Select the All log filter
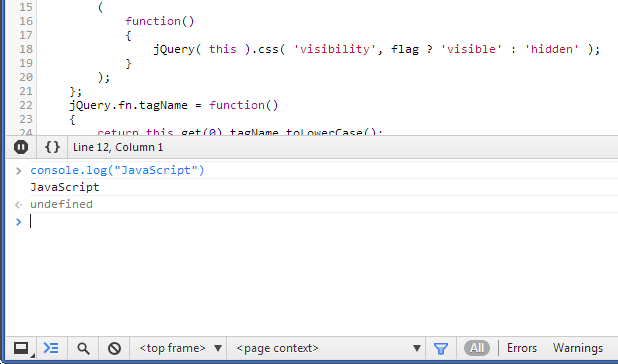Screen dimensions: 618x364 click(477, 348)
